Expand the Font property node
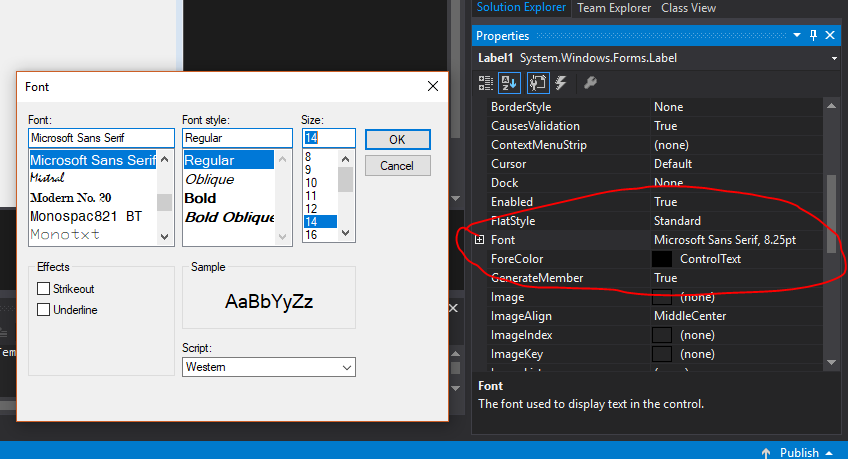The image size is (848, 459). (480, 240)
